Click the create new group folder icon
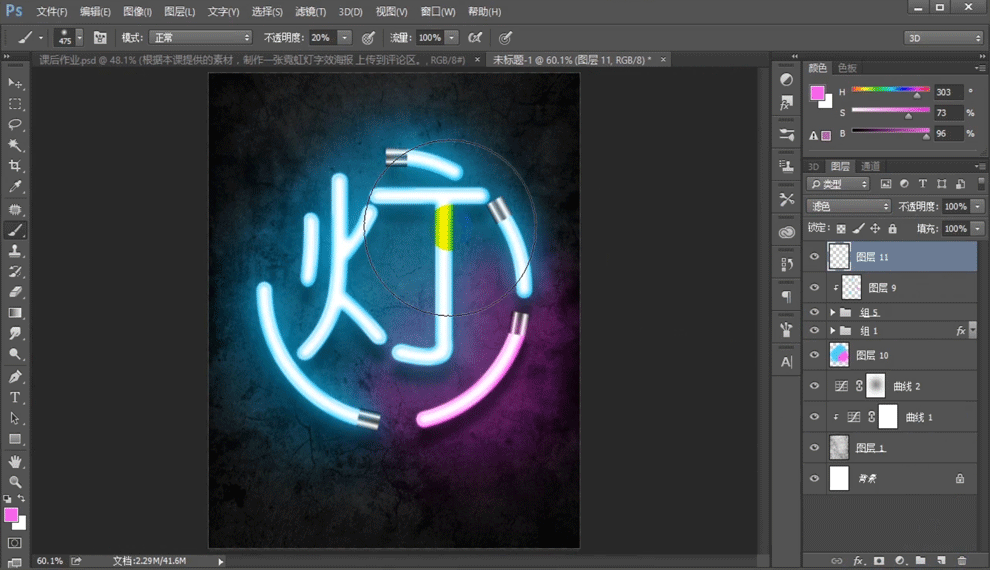990x570 pixels. [x=921, y=561]
